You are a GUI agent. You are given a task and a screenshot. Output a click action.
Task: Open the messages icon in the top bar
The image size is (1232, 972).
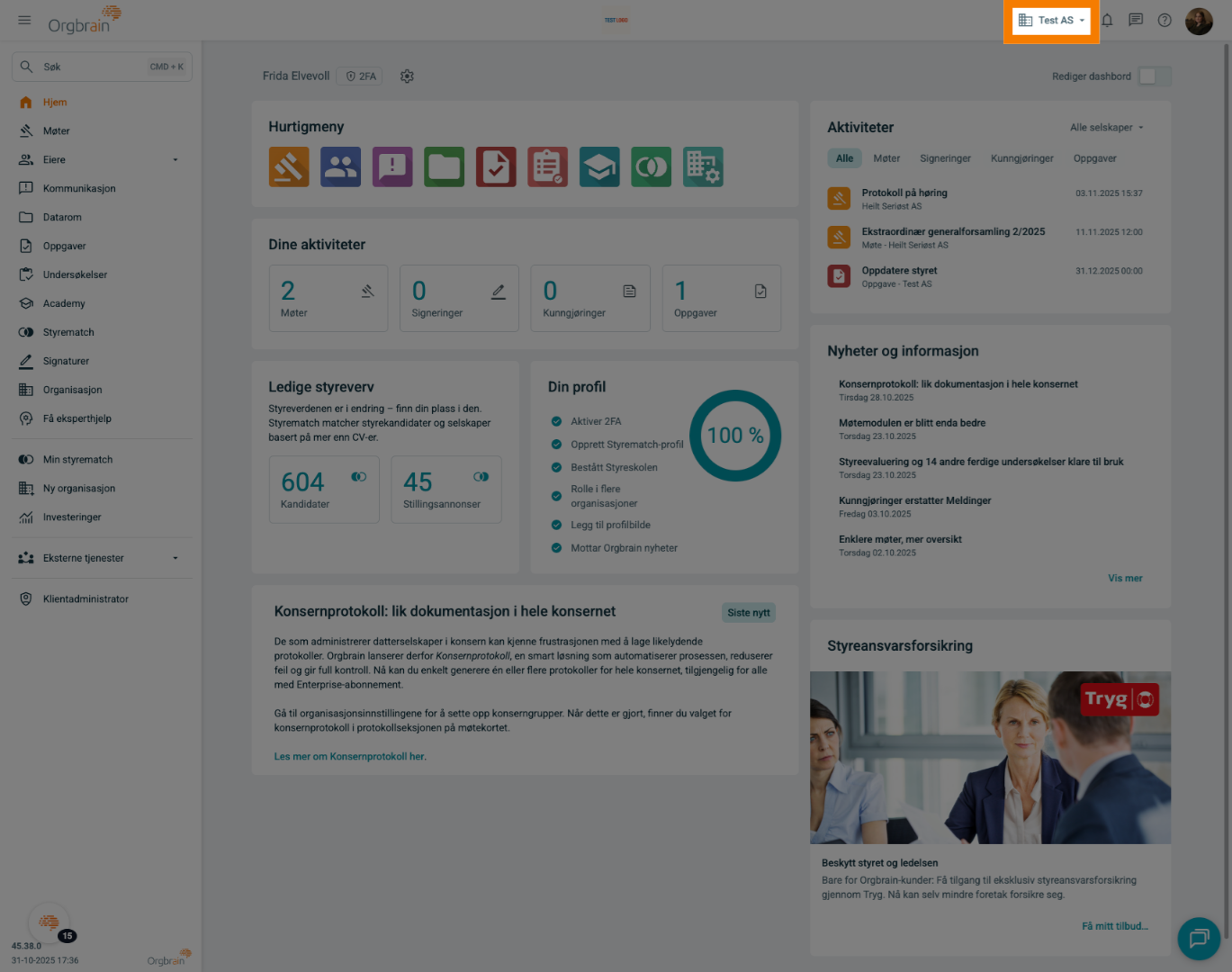[x=1136, y=20]
